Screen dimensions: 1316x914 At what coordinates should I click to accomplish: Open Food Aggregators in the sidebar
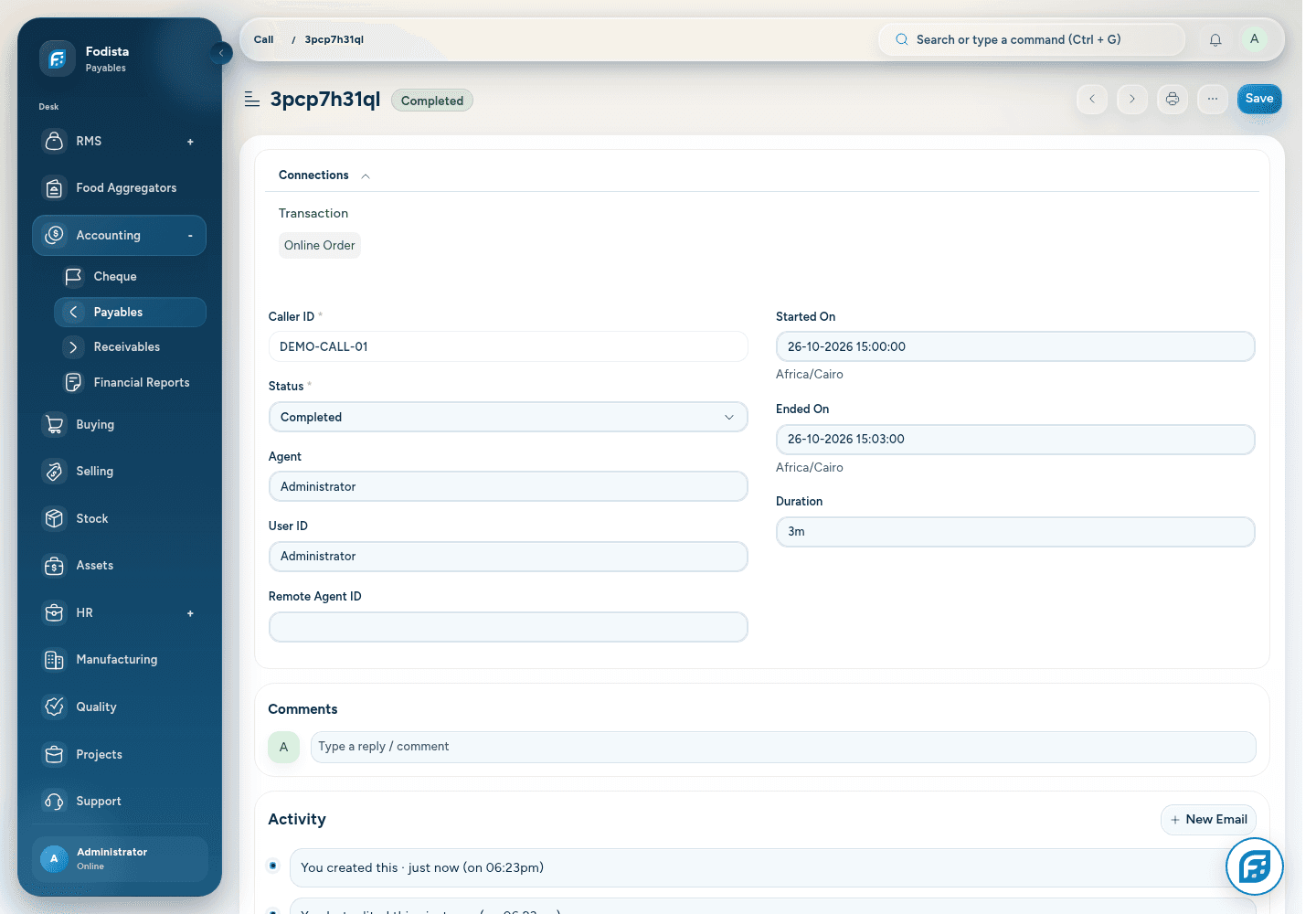click(119, 188)
